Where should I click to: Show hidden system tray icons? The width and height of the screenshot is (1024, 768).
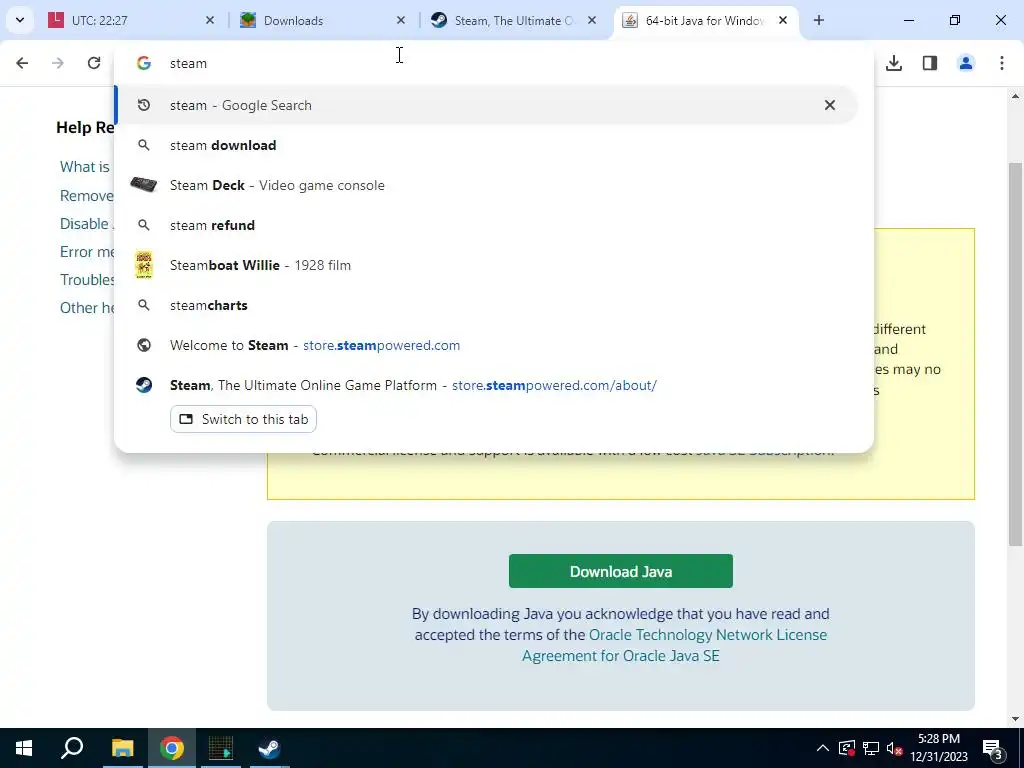823,748
